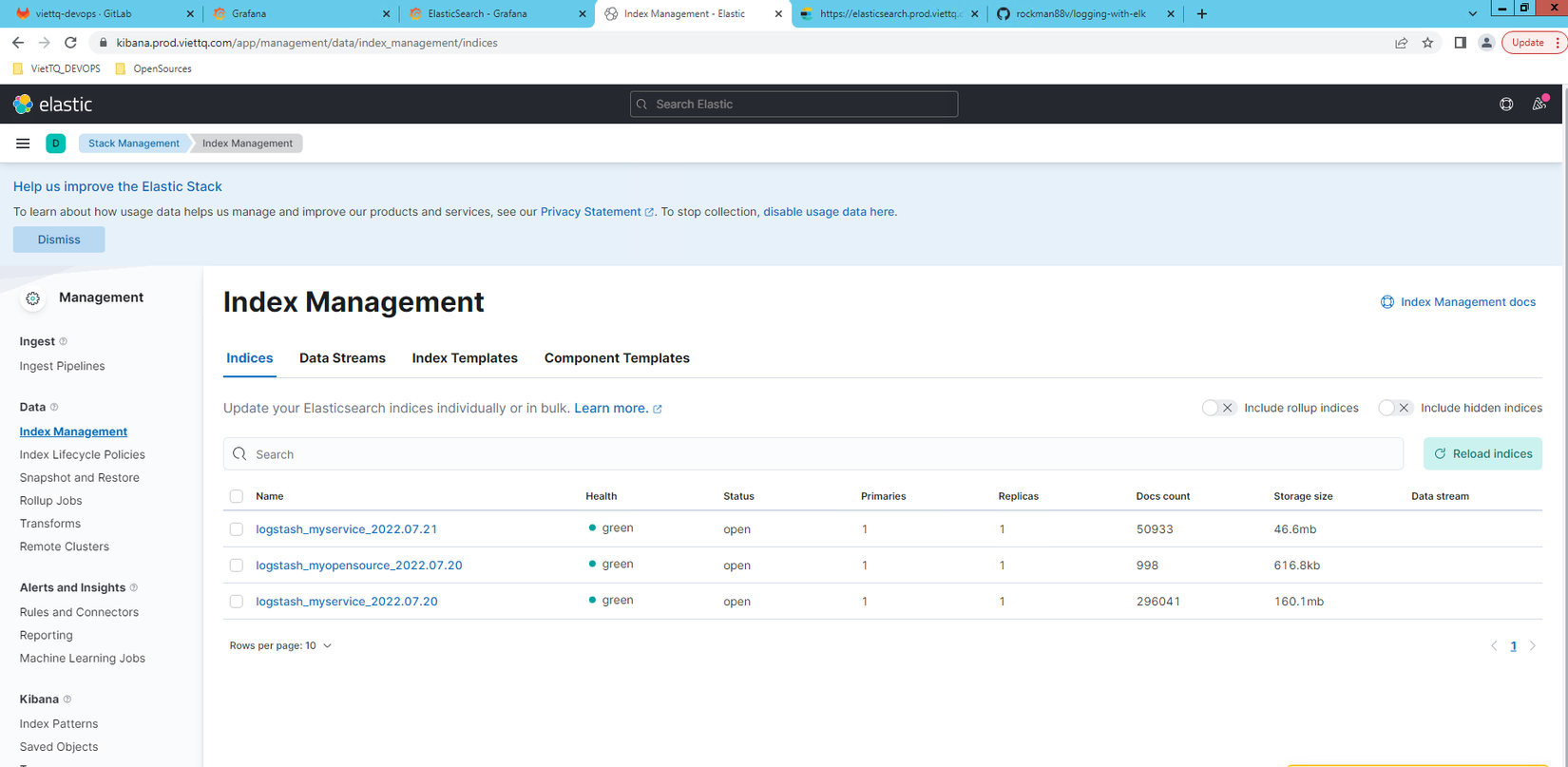This screenshot has height=767, width=1568.
Task: Go to previous page of indices
Action: (1494, 646)
